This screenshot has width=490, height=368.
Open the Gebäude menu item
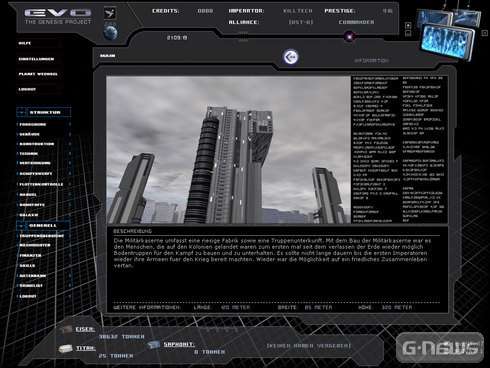[30, 134]
